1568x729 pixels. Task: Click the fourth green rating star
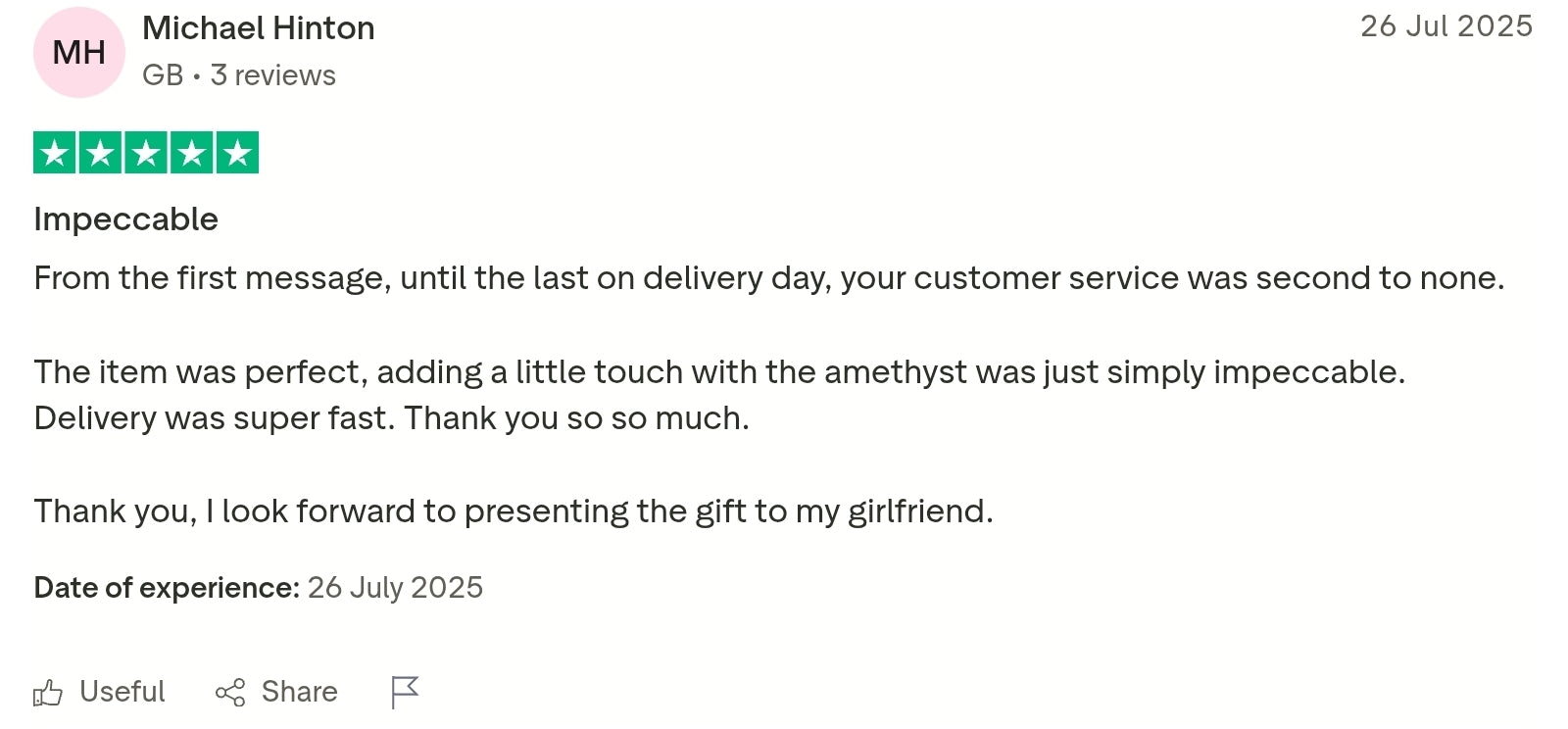(192, 153)
